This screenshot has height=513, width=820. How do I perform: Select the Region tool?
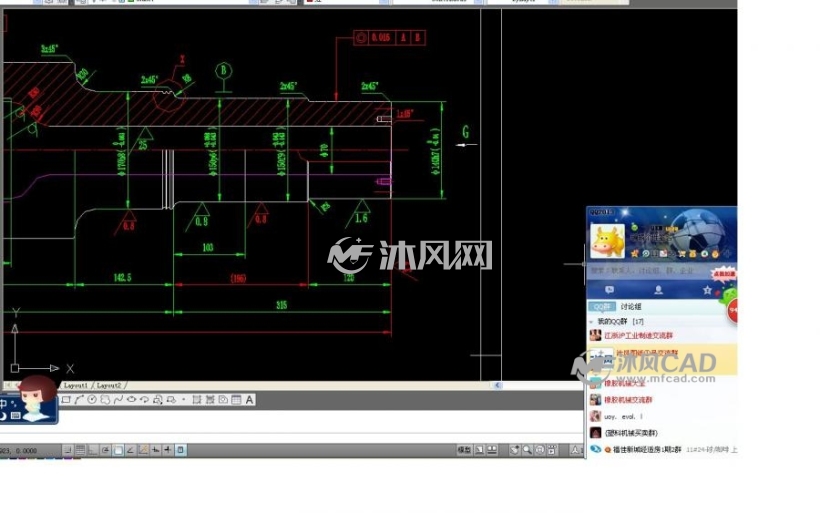pyautogui.click(x=223, y=400)
